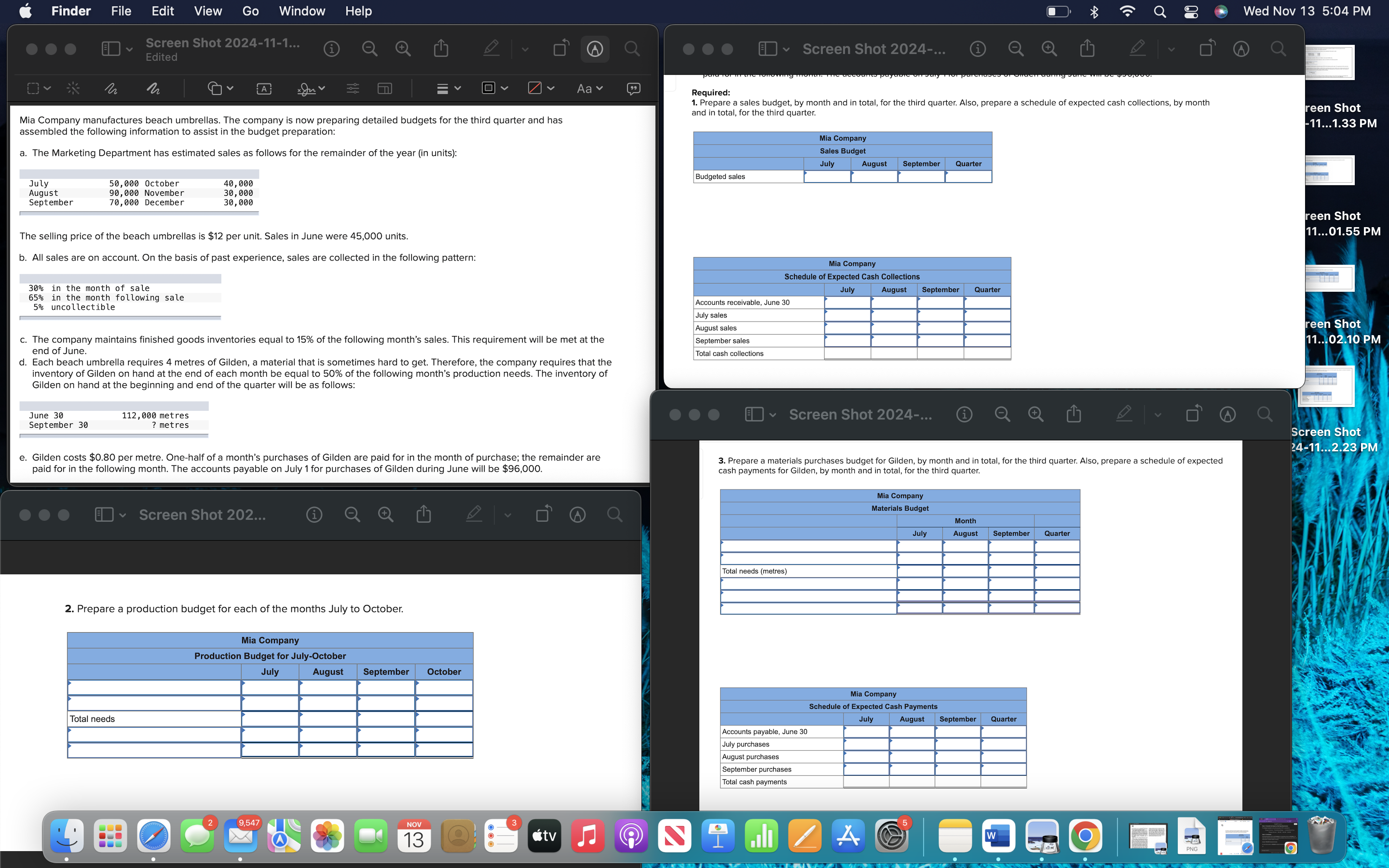Show inspector info in Edited screenshot window

click(331, 49)
